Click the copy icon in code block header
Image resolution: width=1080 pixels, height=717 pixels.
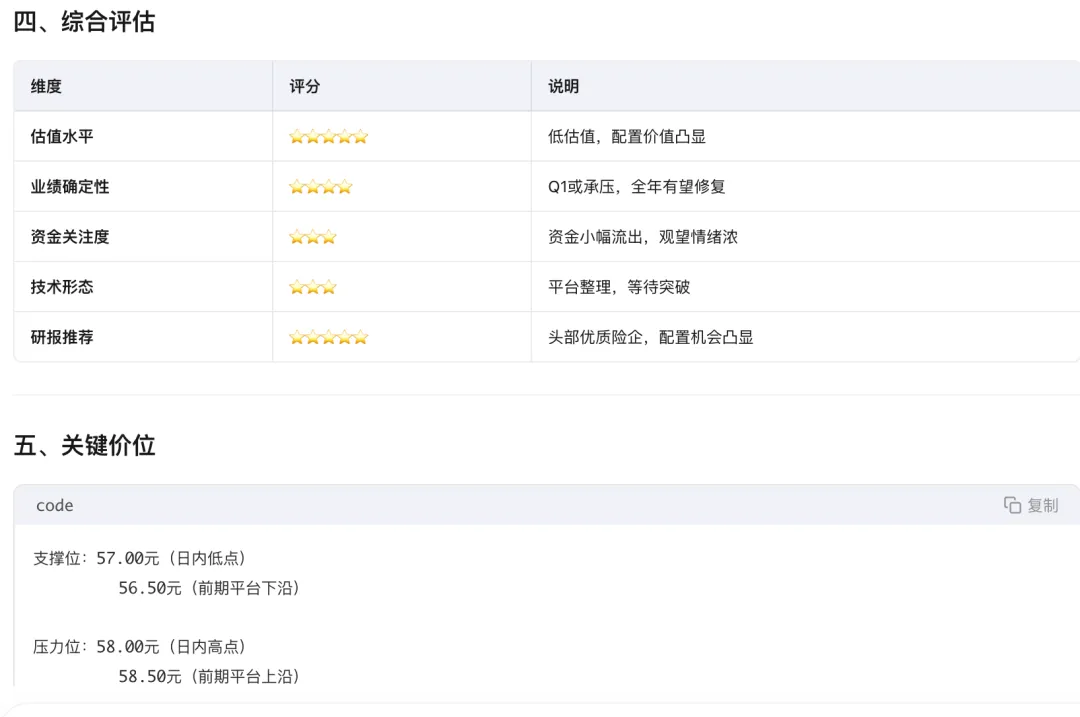click(1012, 505)
